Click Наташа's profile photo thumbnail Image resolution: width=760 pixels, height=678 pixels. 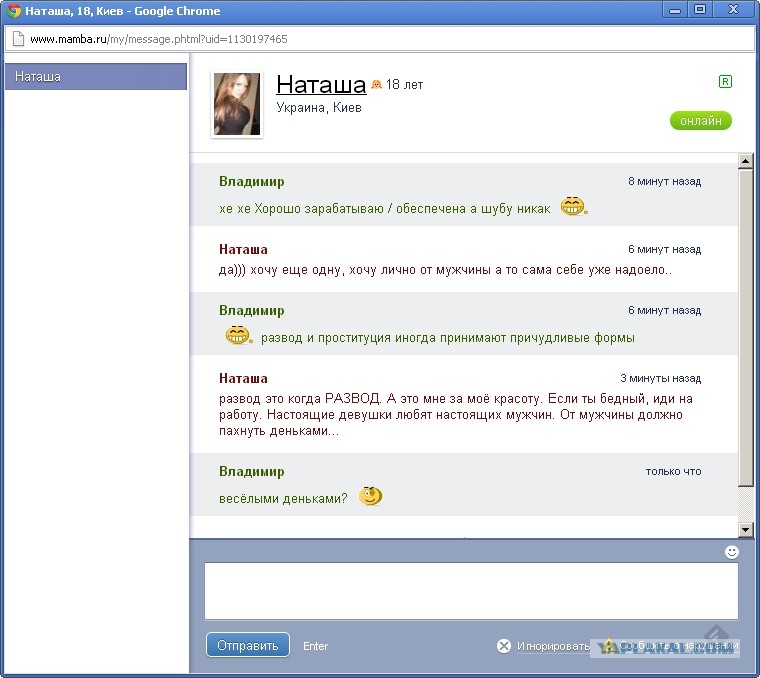pos(237,104)
